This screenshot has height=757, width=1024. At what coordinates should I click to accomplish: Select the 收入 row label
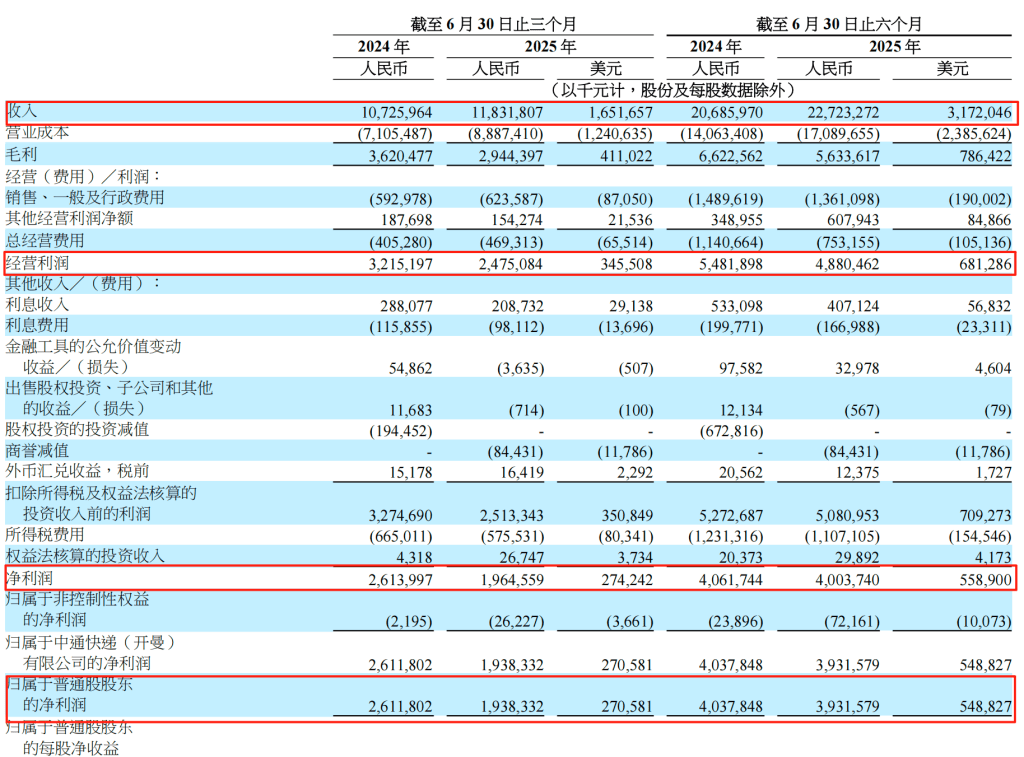(x=22, y=112)
